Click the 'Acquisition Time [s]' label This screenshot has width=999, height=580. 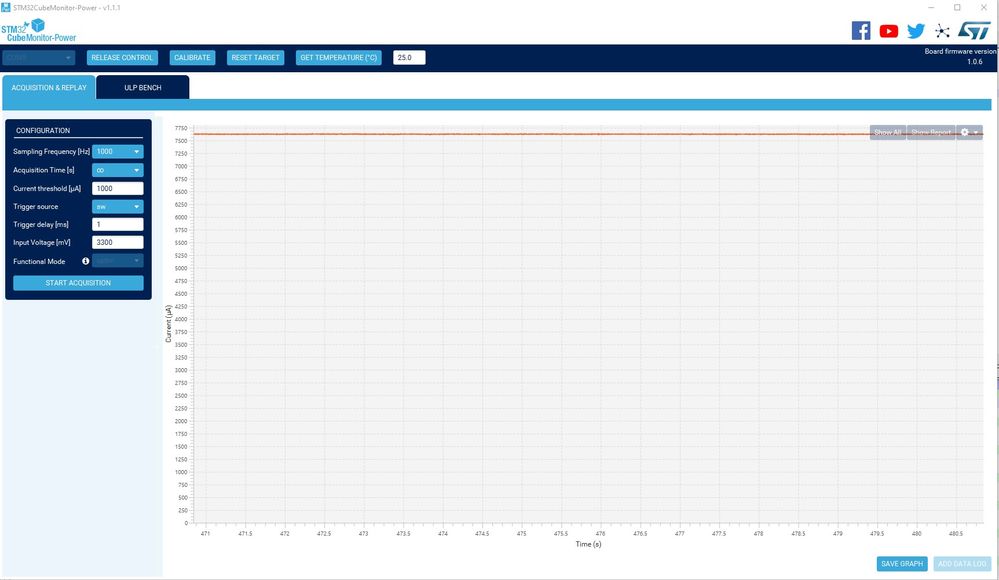(x=44, y=170)
